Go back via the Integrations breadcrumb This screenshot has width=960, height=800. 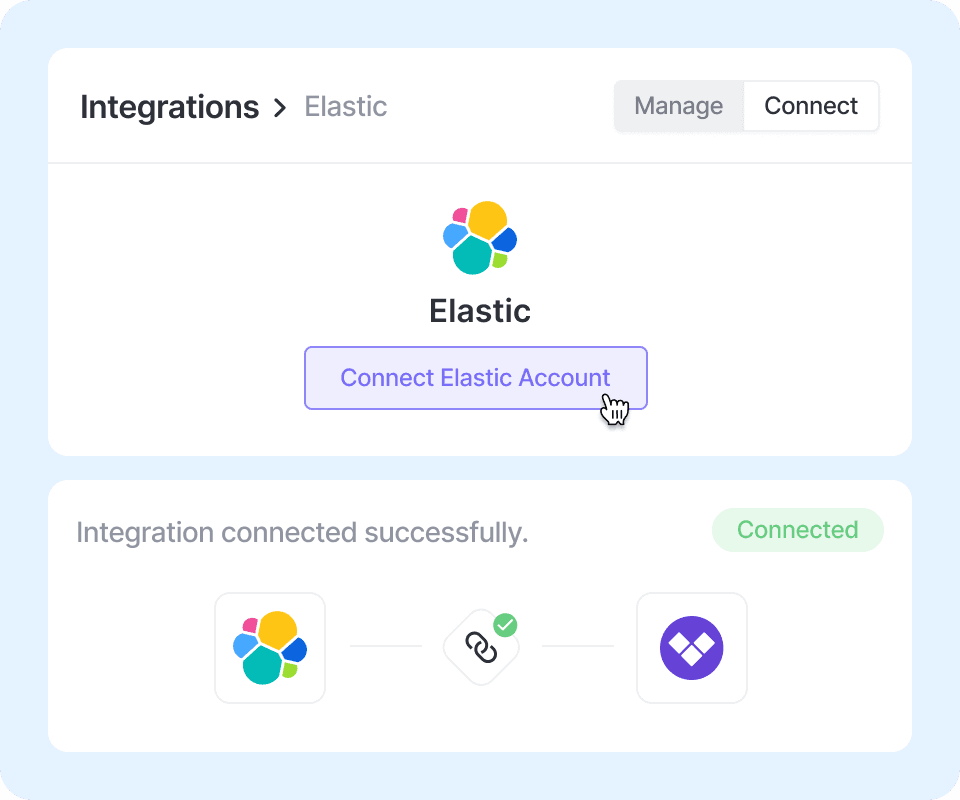coord(169,107)
